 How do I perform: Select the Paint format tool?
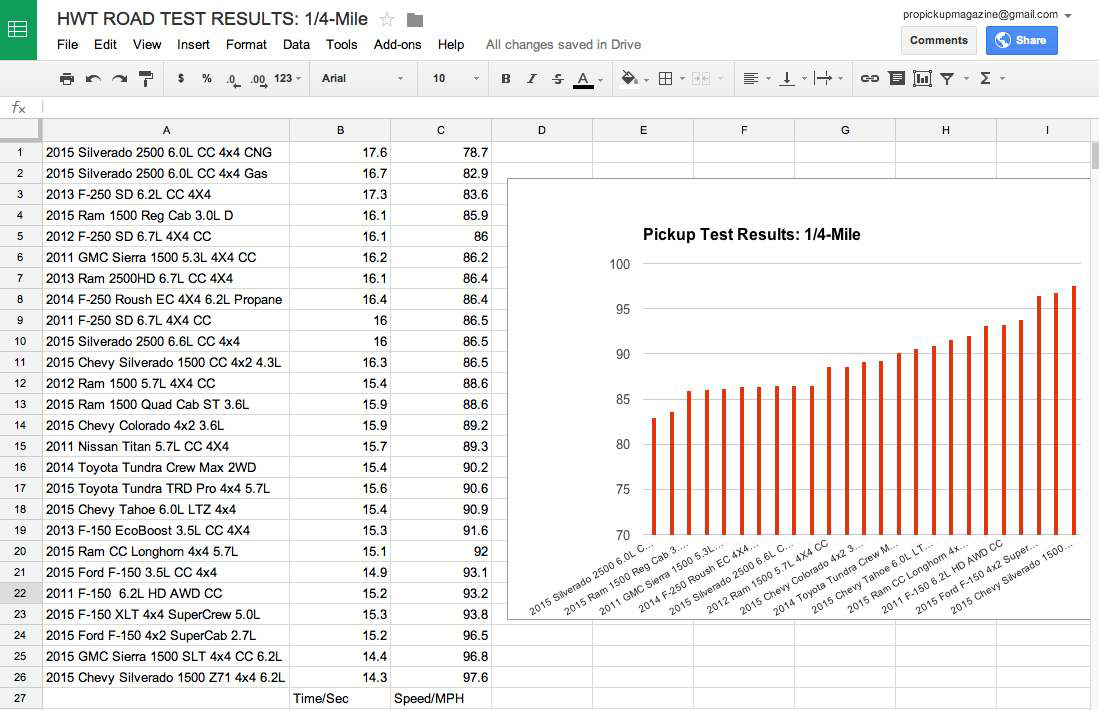[146, 78]
